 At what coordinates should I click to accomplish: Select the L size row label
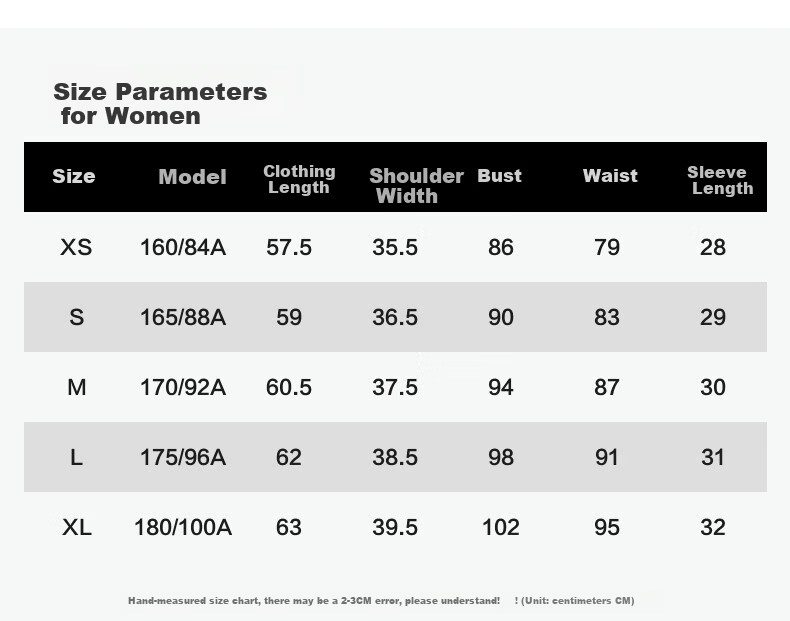click(x=76, y=457)
